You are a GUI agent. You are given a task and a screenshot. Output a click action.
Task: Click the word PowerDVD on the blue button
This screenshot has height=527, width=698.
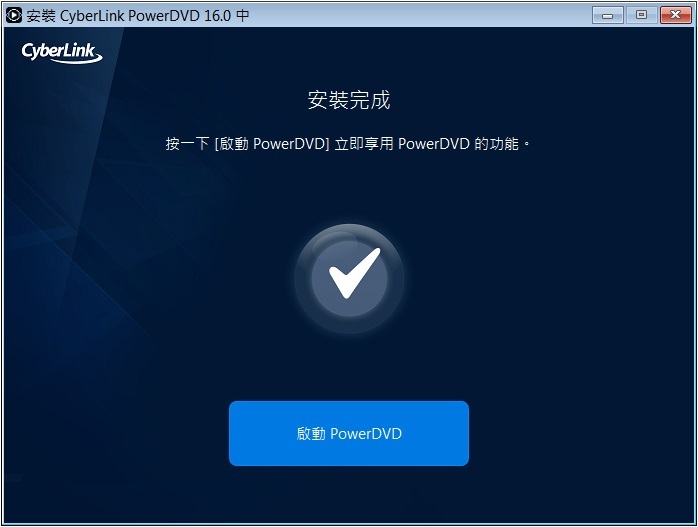click(366, 434)
